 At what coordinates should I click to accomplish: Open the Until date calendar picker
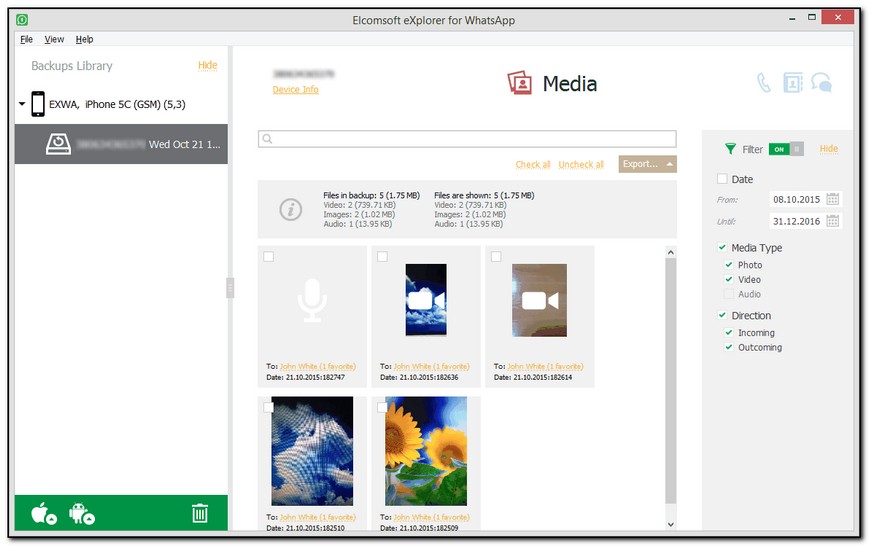[x=833, y=221]
